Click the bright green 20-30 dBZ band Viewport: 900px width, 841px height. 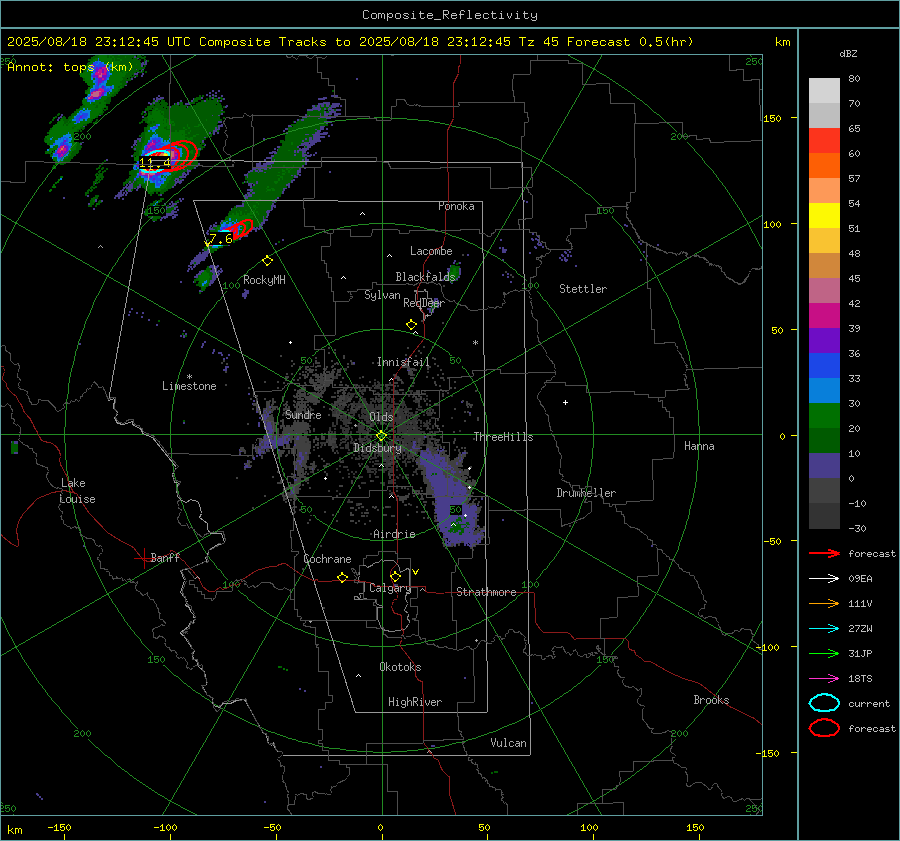click(x=824, y=416)
